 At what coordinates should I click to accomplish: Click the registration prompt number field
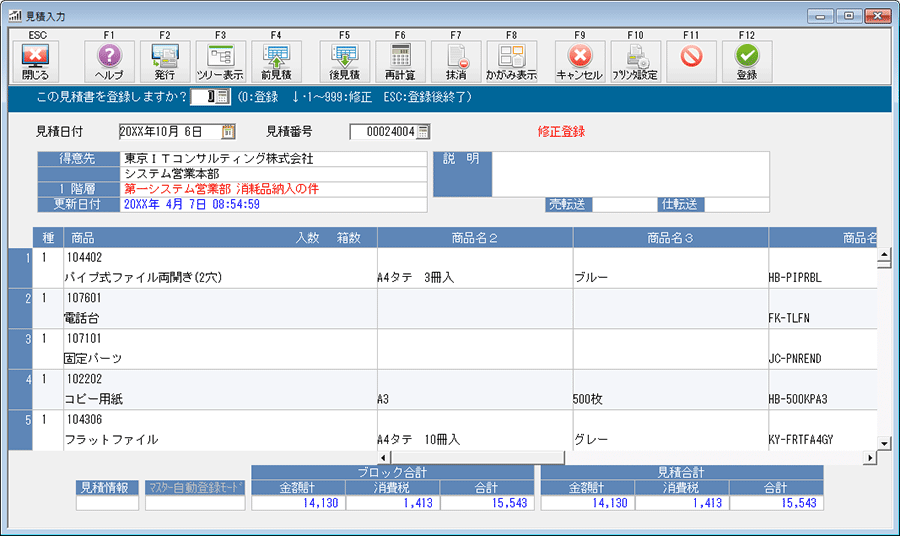point(203,96)
